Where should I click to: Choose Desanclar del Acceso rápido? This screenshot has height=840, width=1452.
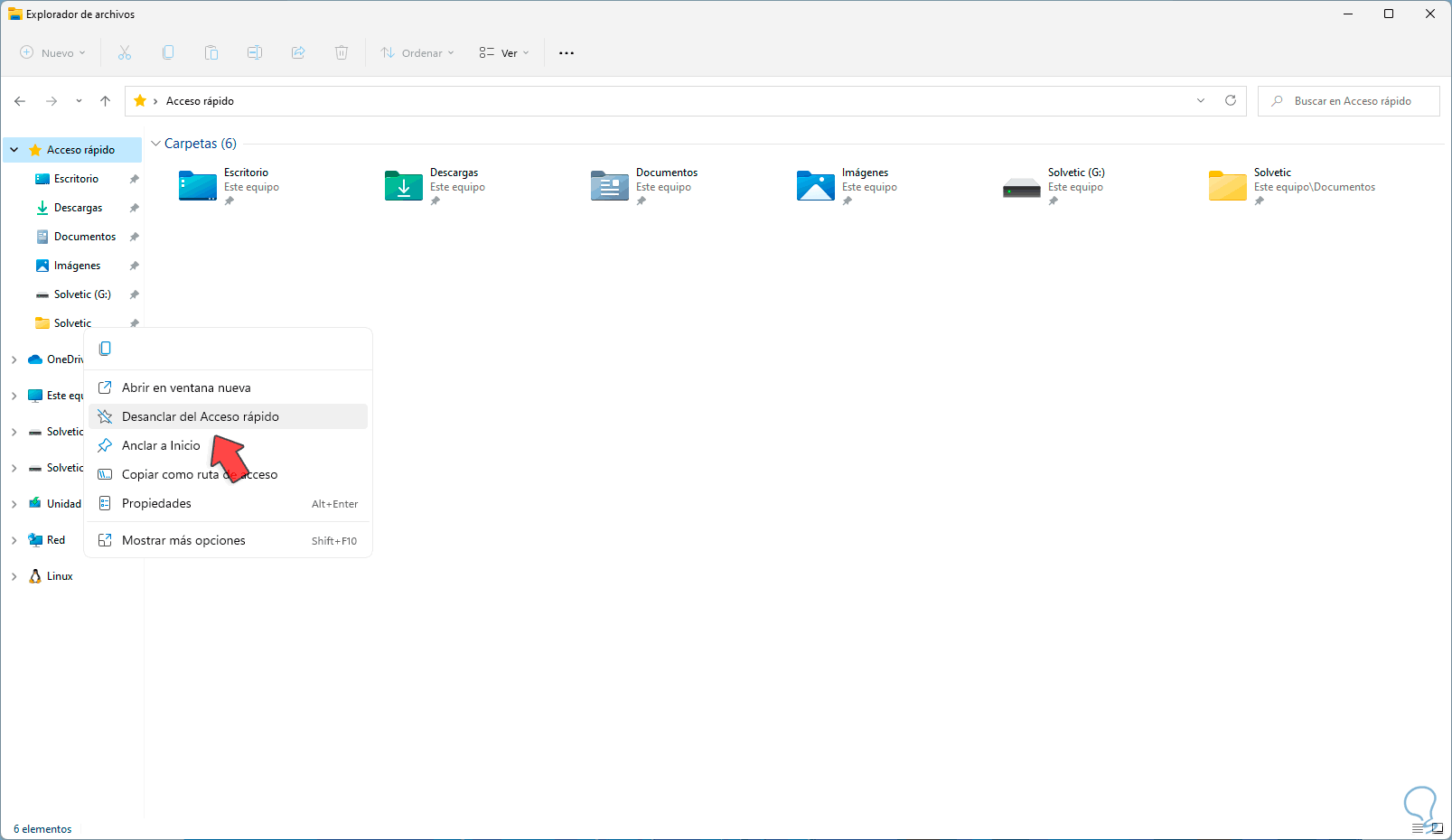coord(228,416)
